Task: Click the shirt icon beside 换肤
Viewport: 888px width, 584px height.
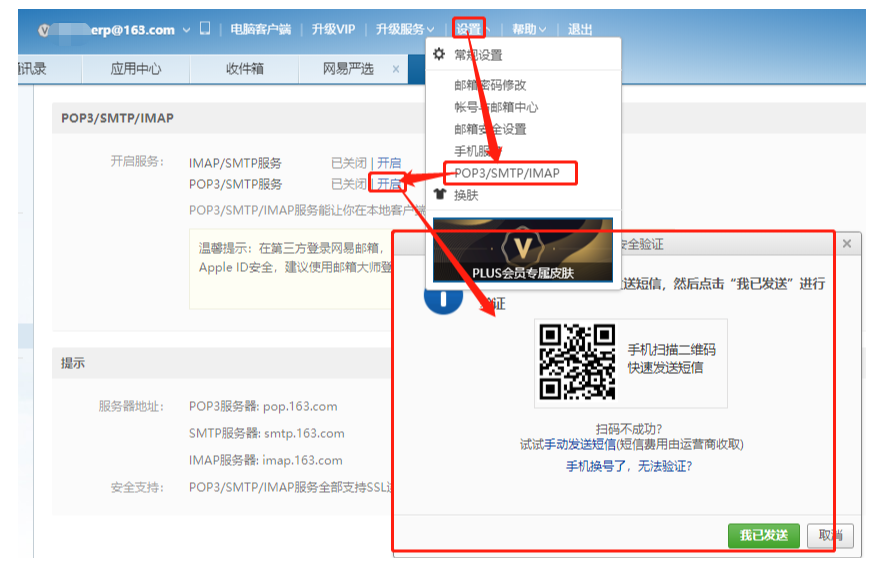Action: coord(440,194)
